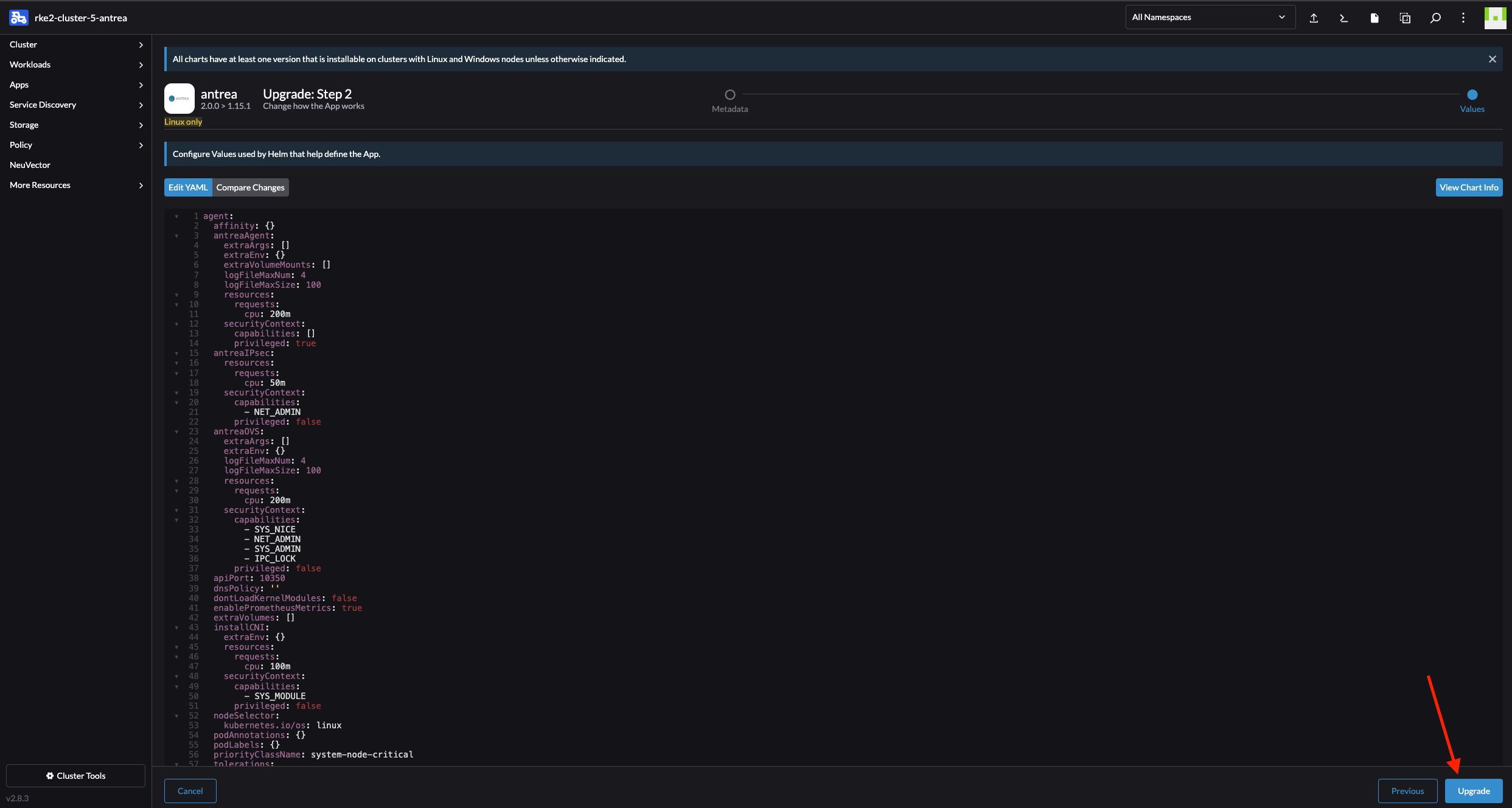This screenshot has height=808, width=1512.
Task: Click the 'apiPort: 10350' line
Action: point(249,578)
